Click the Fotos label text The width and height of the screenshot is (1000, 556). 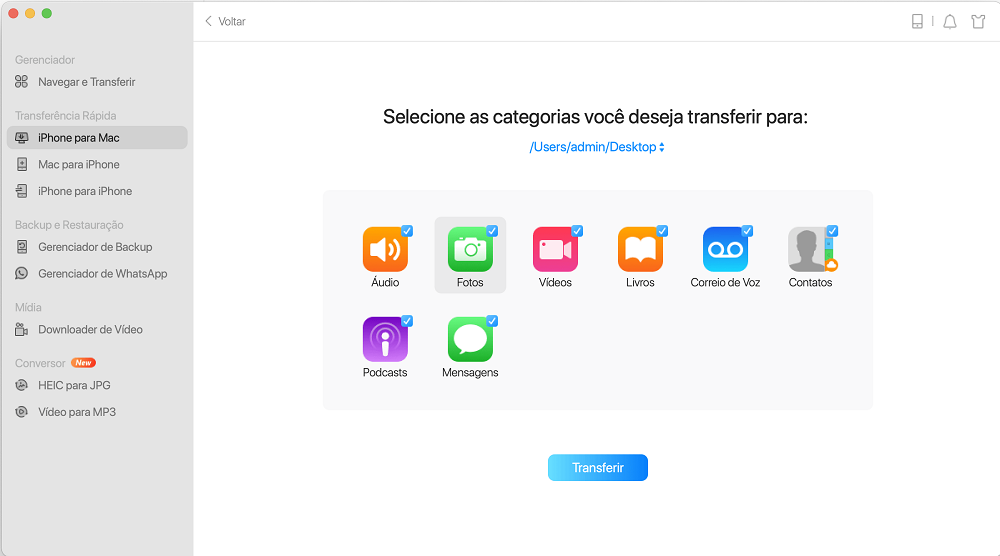[x=470, y=282]
